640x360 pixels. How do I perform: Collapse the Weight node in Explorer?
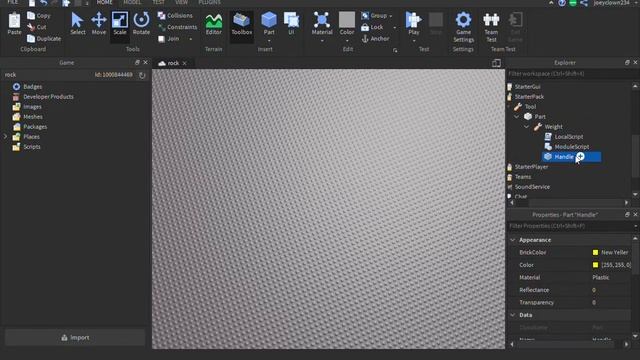pos(527,127)
